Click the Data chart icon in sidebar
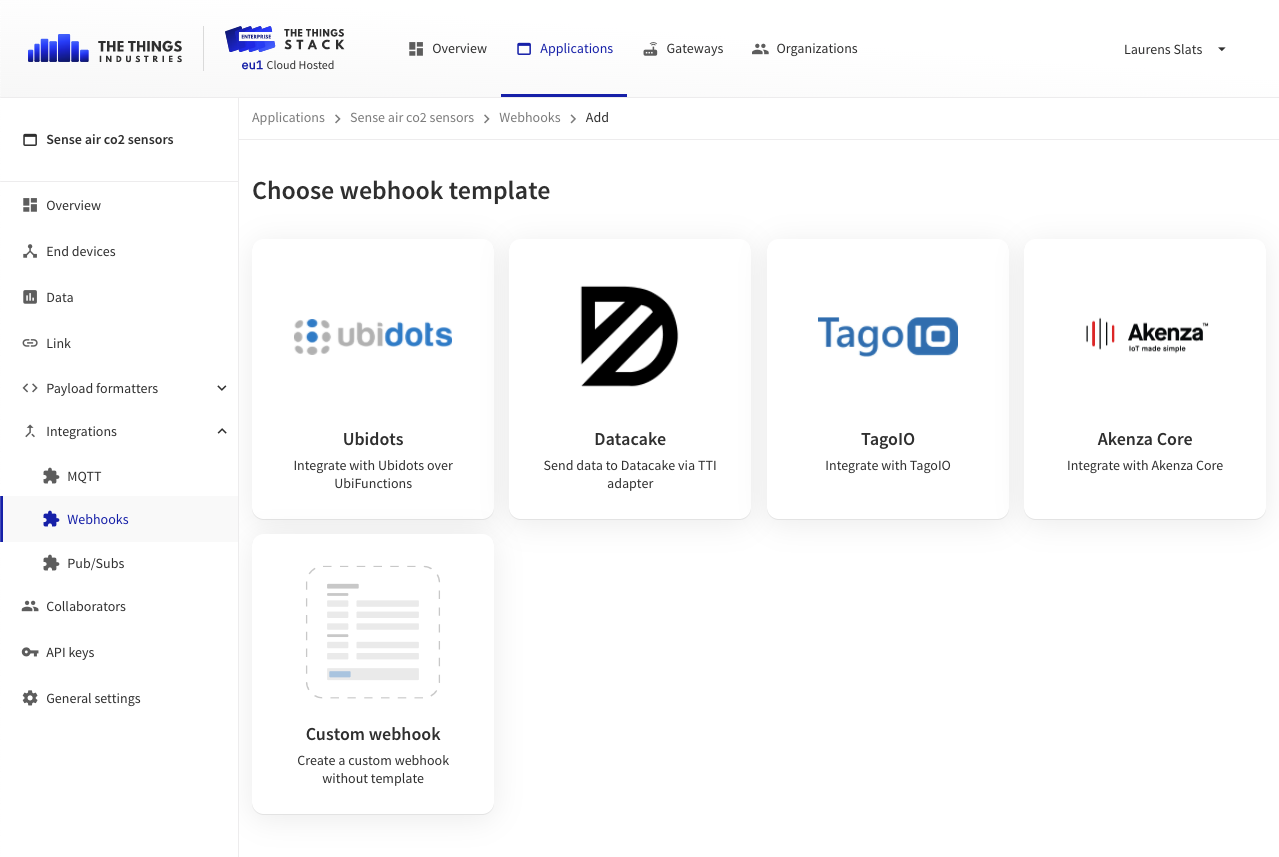This screenshot has width=1279, height=857. point(30,297)
